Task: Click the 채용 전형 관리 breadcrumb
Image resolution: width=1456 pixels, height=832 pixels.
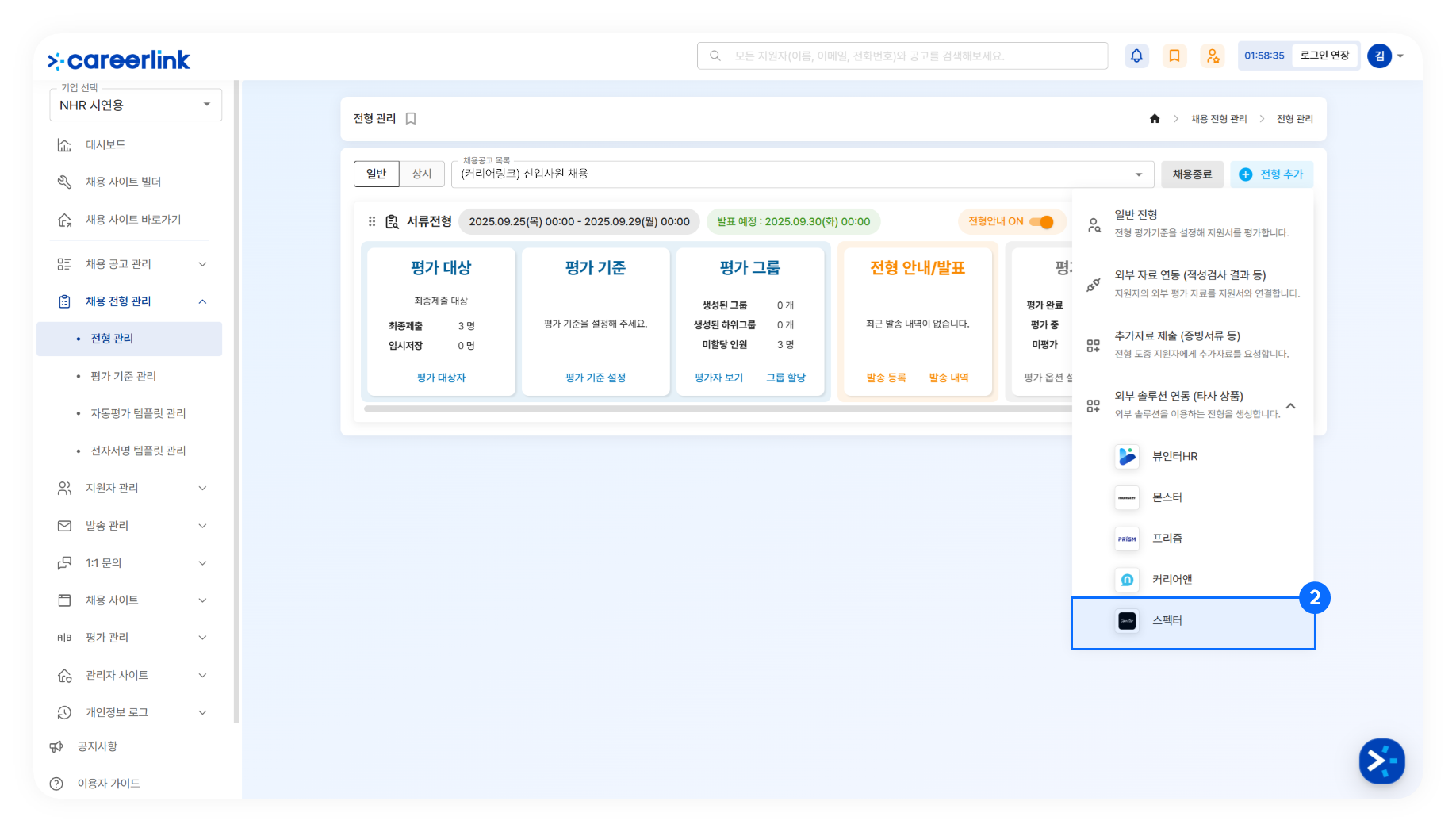Action: [1219, 119]
